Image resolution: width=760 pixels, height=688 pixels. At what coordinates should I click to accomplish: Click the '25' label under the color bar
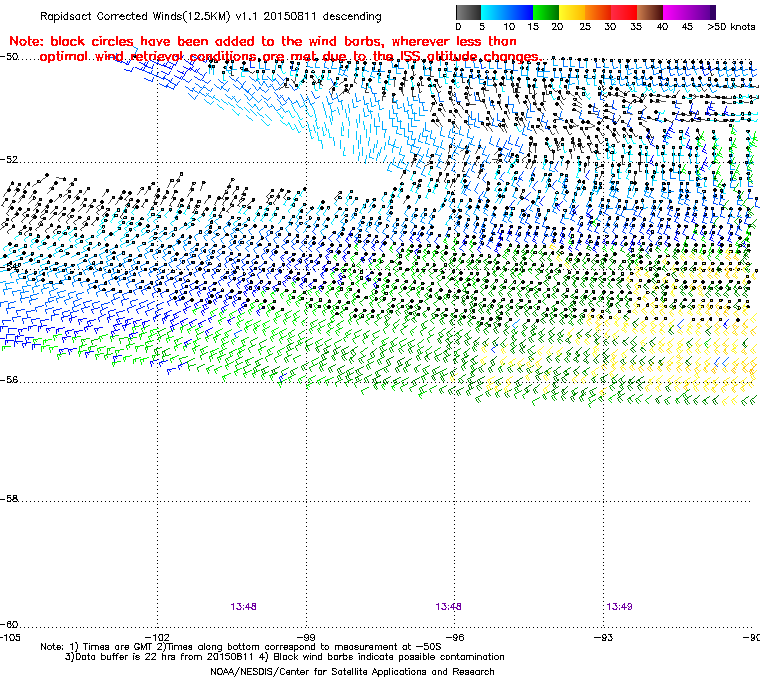coord(585,27)
